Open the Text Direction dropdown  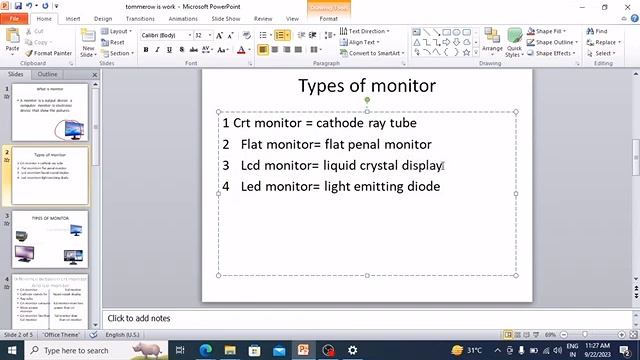364,31
